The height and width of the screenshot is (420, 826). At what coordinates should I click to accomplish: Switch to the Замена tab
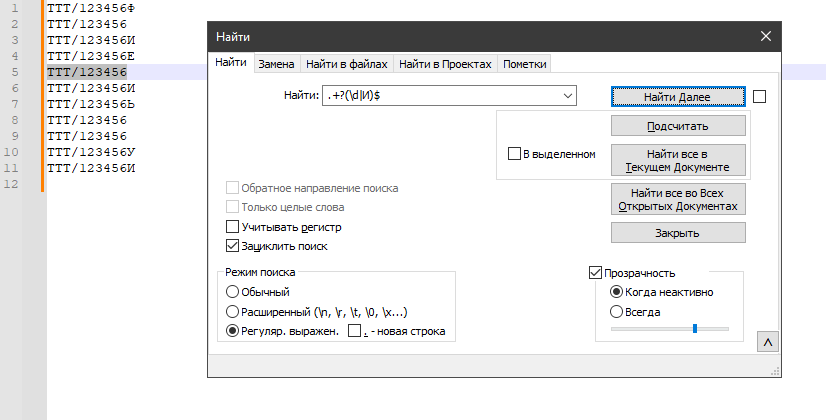pyautogui.click(x=276, y=64)
